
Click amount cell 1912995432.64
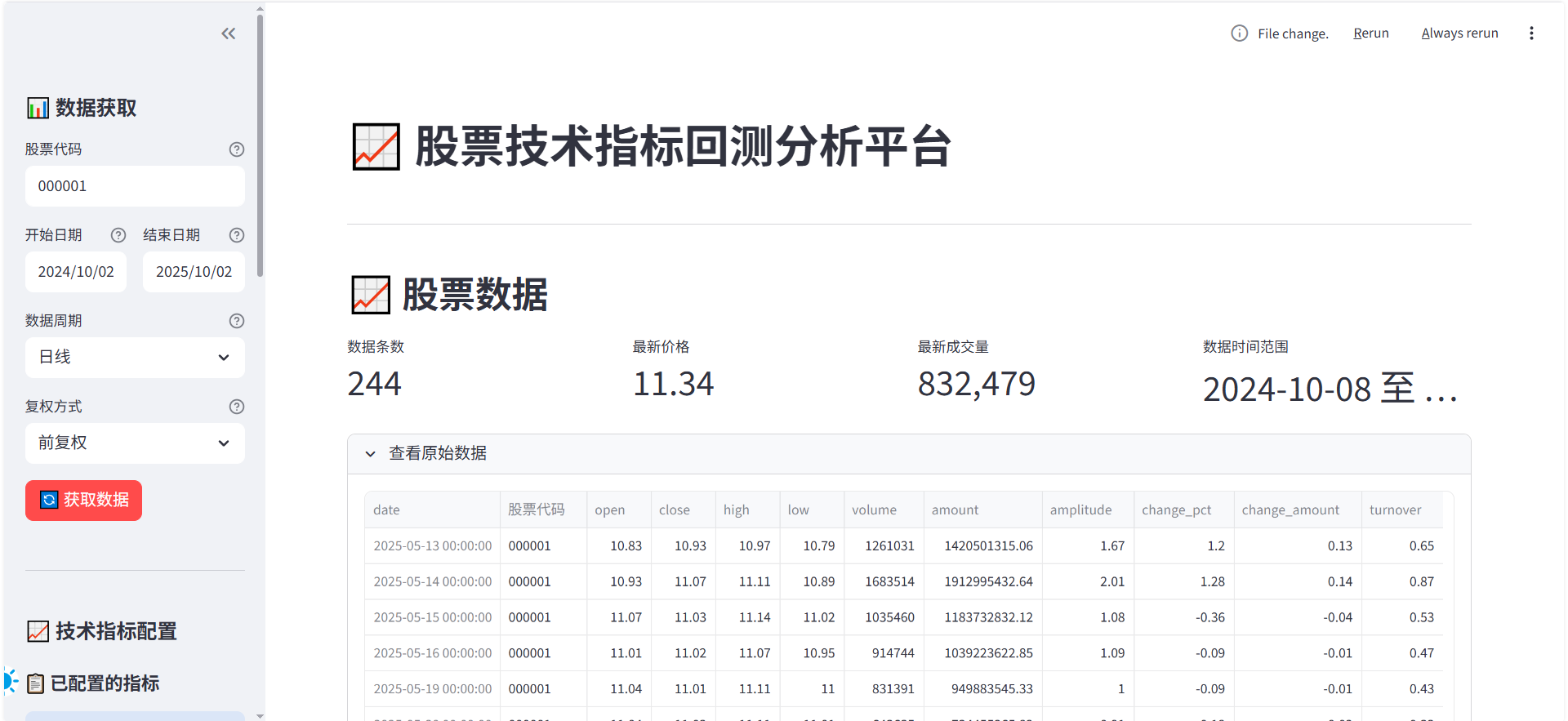[x=983, y=581]
